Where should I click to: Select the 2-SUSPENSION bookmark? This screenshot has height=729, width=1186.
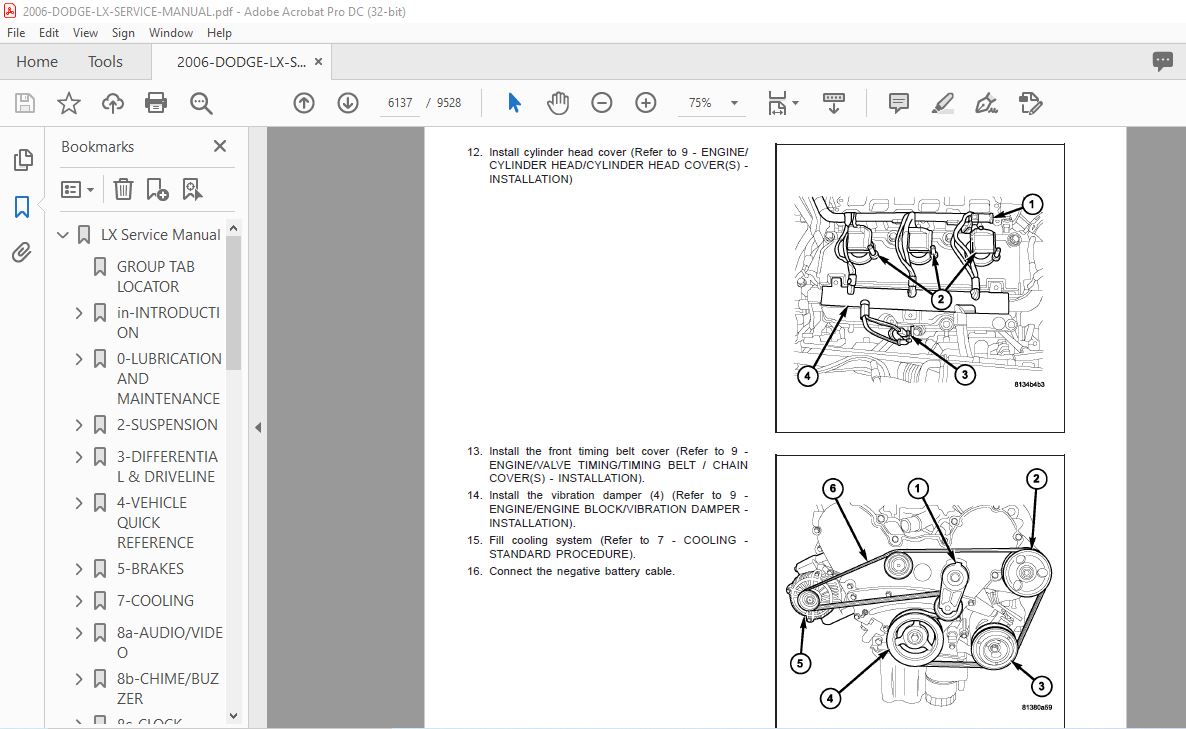[167, 426]
